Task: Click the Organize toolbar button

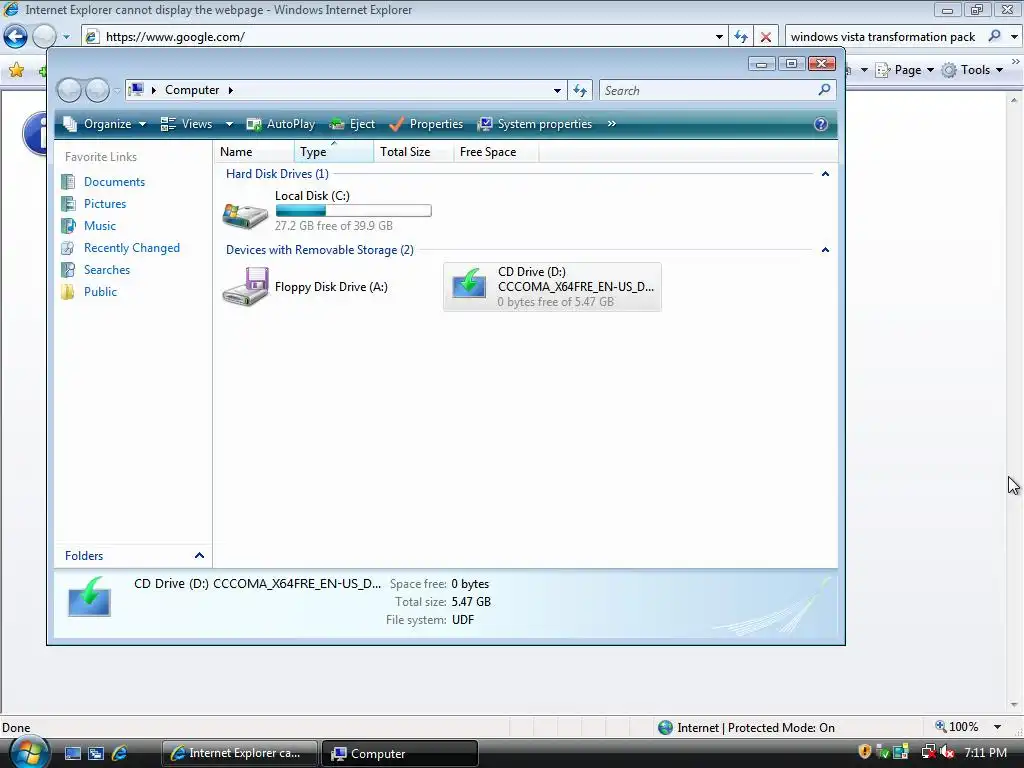Action: coord(104,124)
